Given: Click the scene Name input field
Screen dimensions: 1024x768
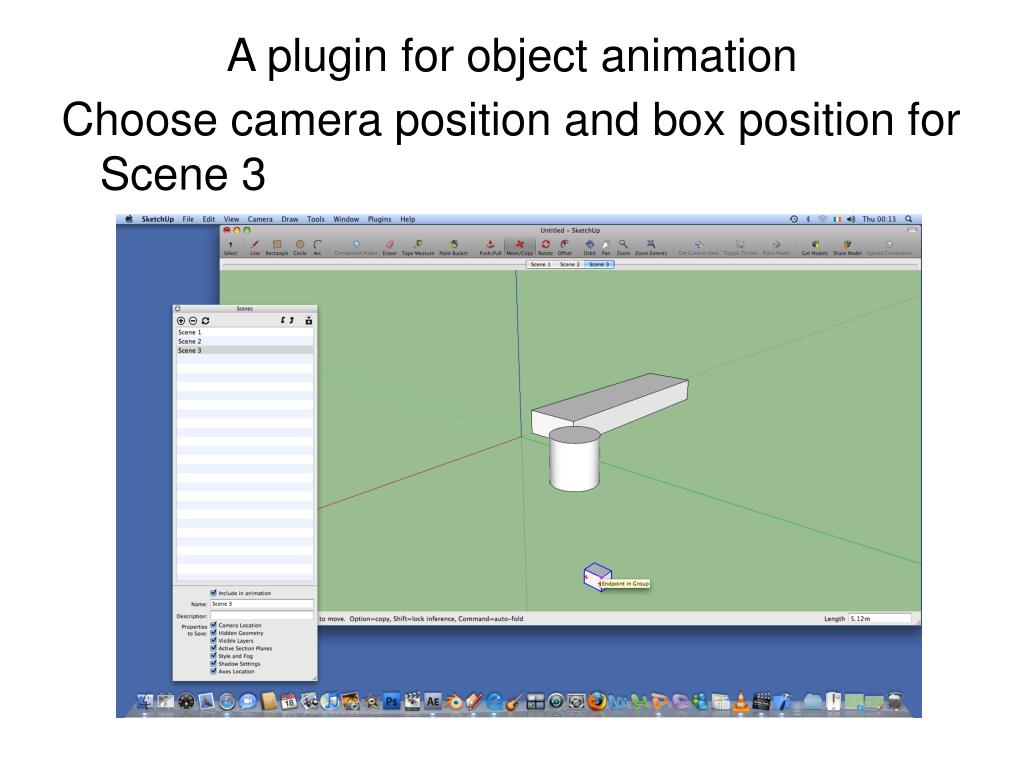Looking at the screenshot, I should click(x=262, y=604).
